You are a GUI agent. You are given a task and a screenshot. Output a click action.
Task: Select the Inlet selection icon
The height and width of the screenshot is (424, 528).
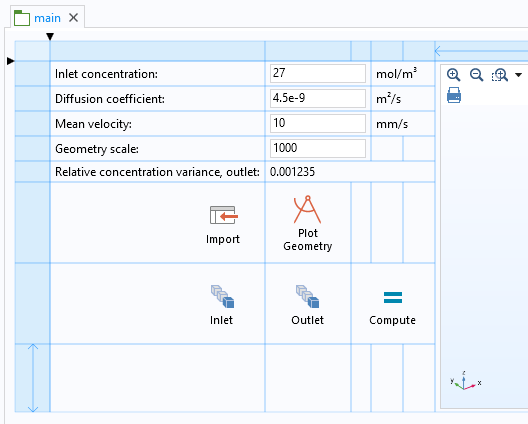click(223, 296)
